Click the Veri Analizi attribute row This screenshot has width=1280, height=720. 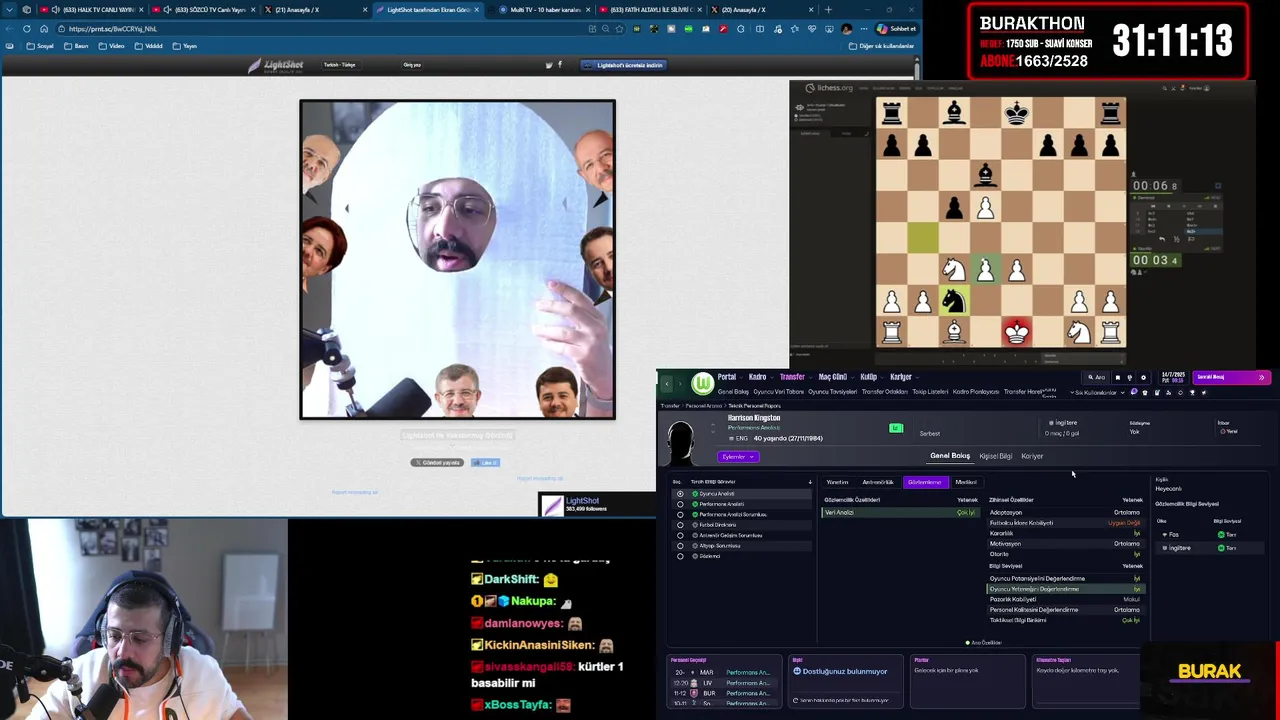(899, 512)
